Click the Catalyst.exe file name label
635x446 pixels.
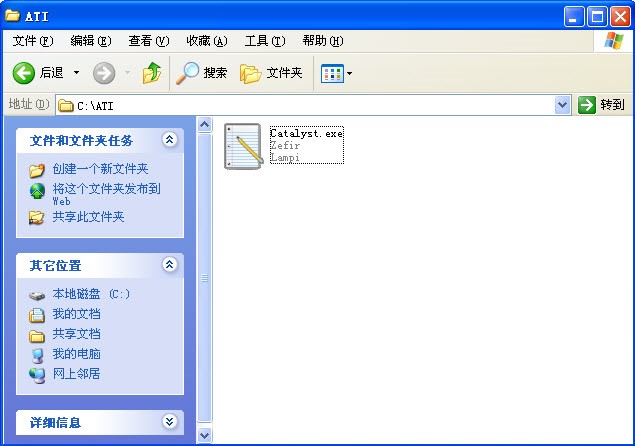click(307, 133)
